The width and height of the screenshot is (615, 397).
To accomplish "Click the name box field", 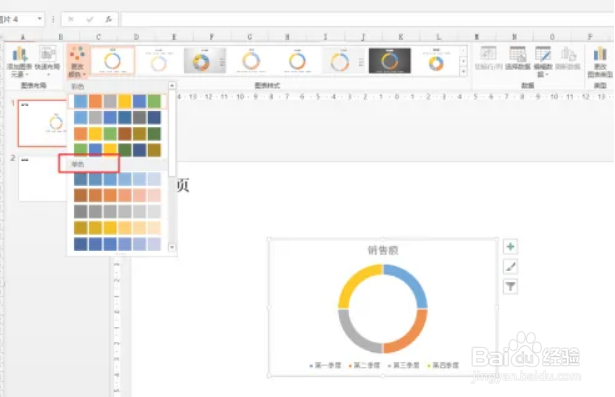I will 18,19.
